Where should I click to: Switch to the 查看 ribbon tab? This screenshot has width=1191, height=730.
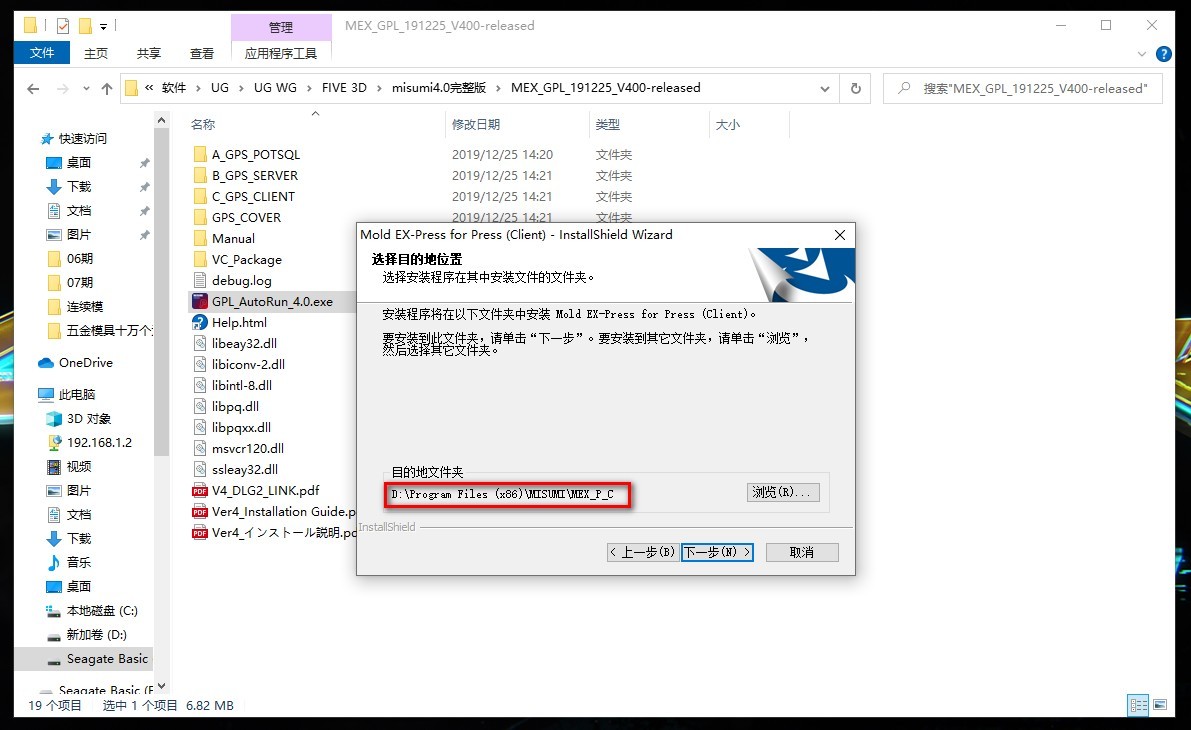pyautogui.click(x=201, y=53)
